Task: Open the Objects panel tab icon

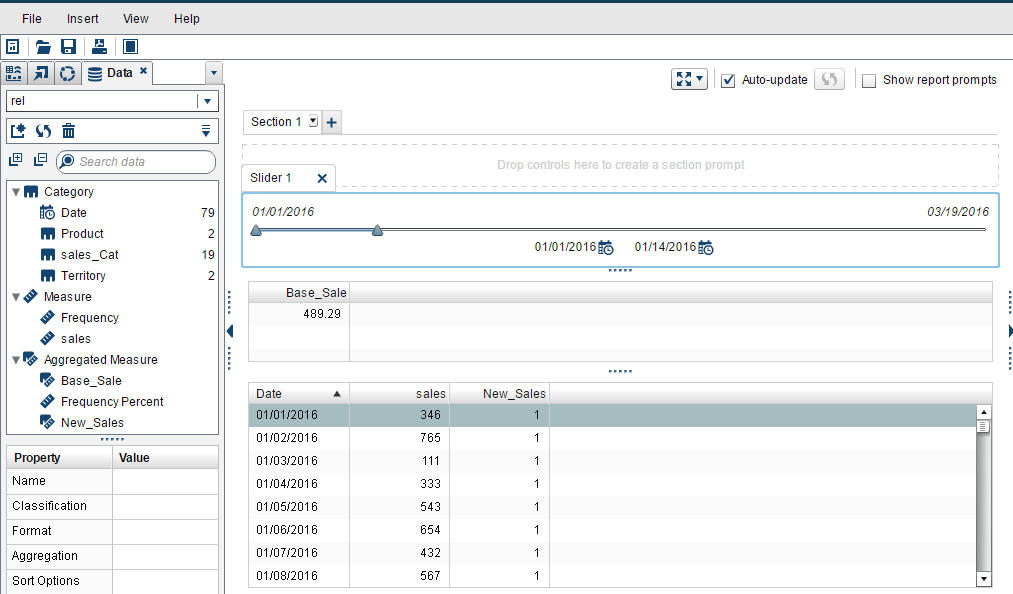Action: coord(14,73)
